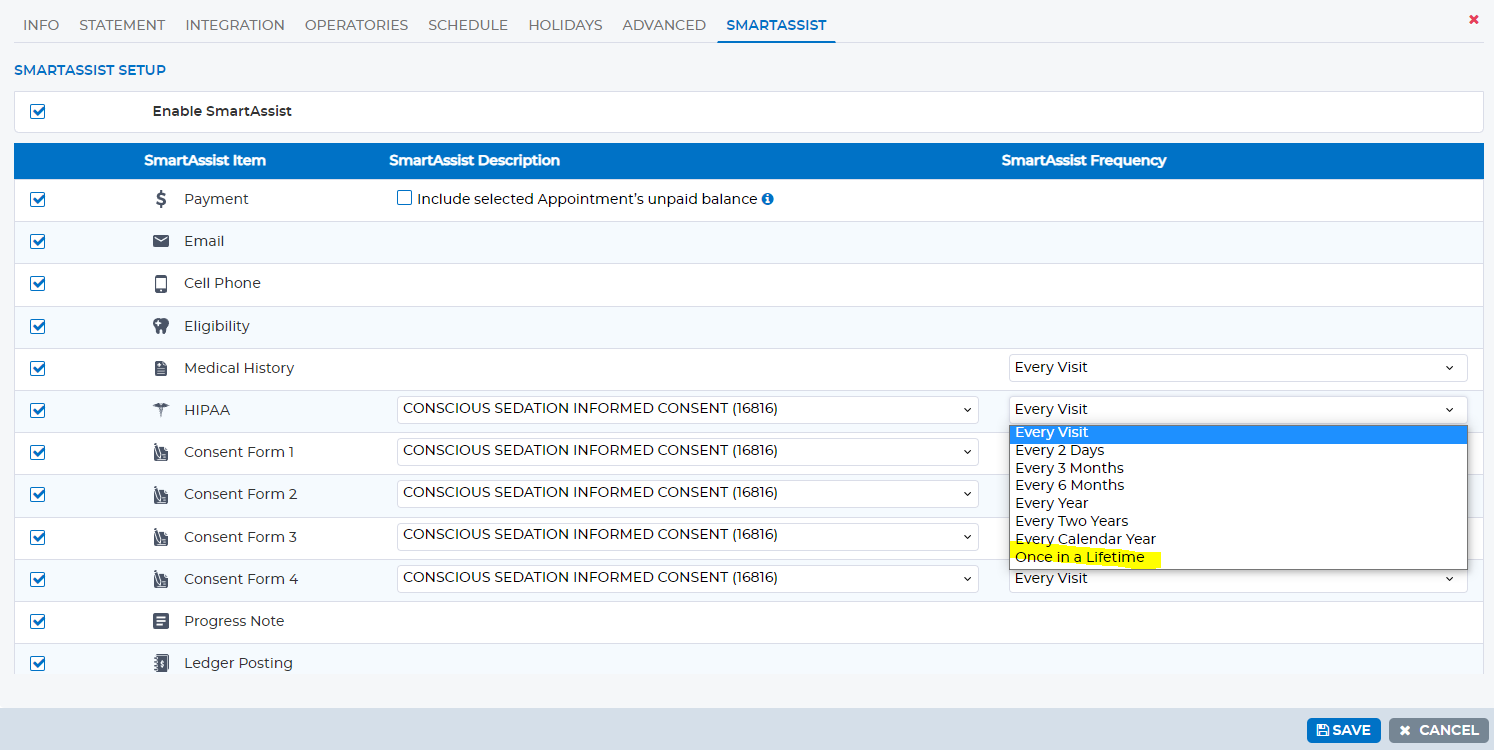Click the Consent Form 3 icon
The image size is (1494, 750).
click(161, 537)
